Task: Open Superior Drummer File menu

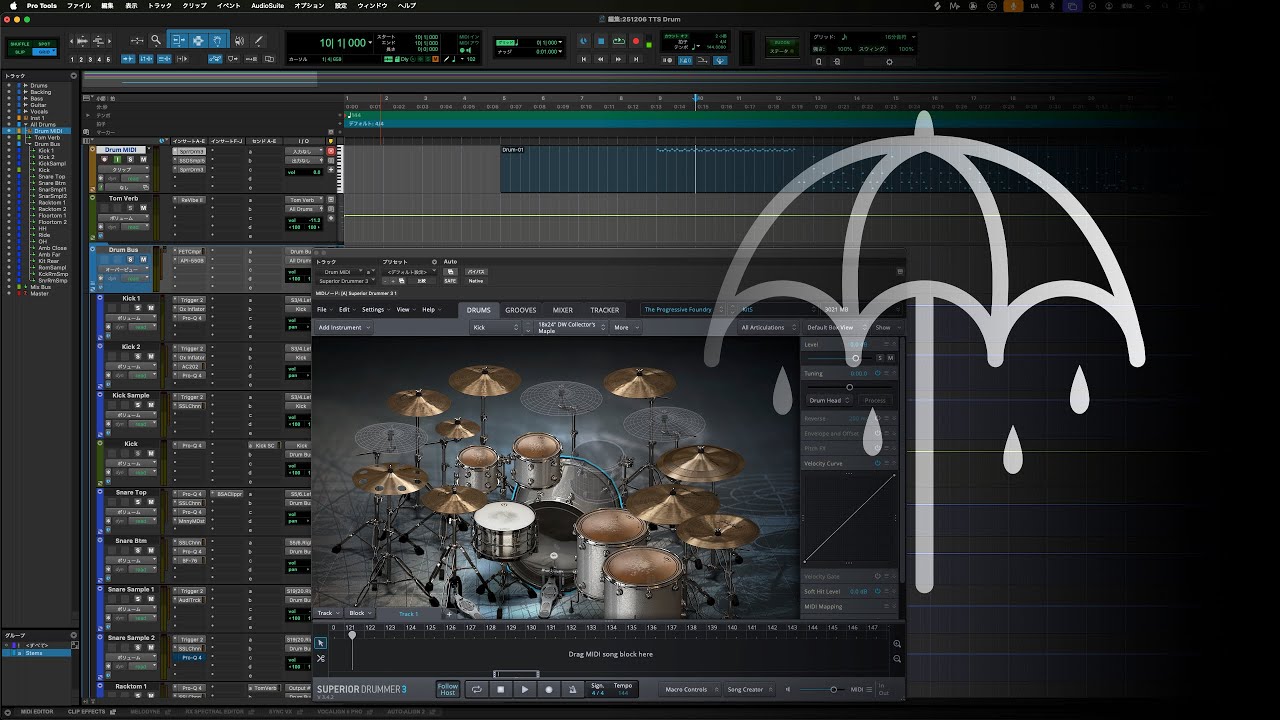Action: (x=323, y=309)
